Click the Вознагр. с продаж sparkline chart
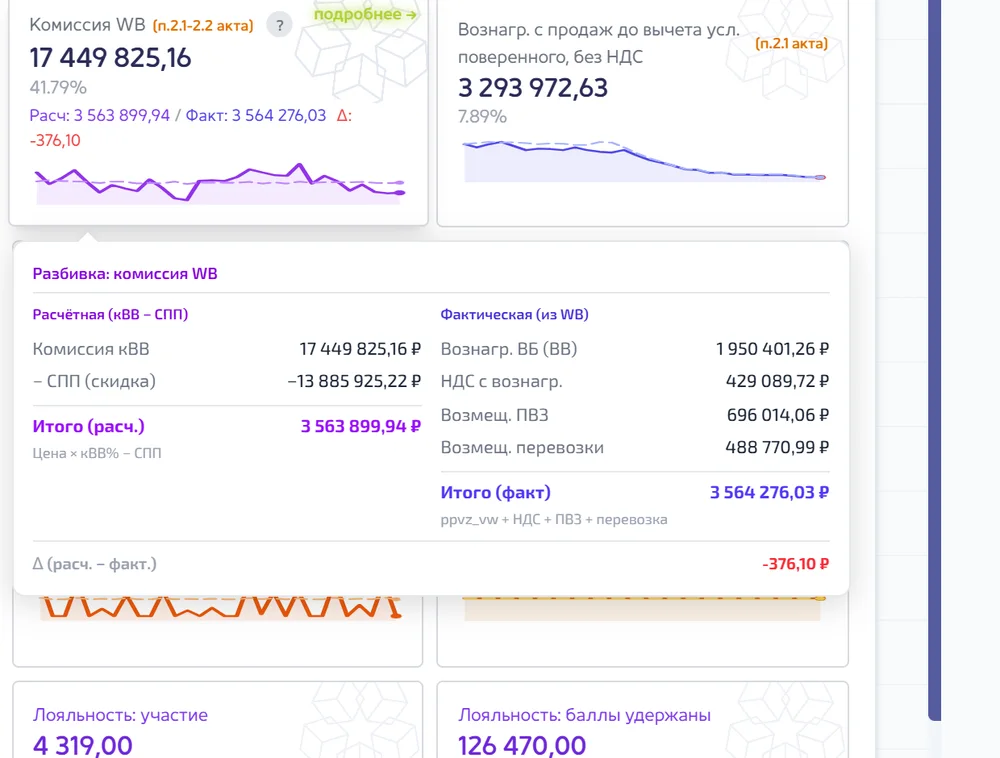Image resolution: width=1000 pixels, height=758 pixels. point(644,161)
